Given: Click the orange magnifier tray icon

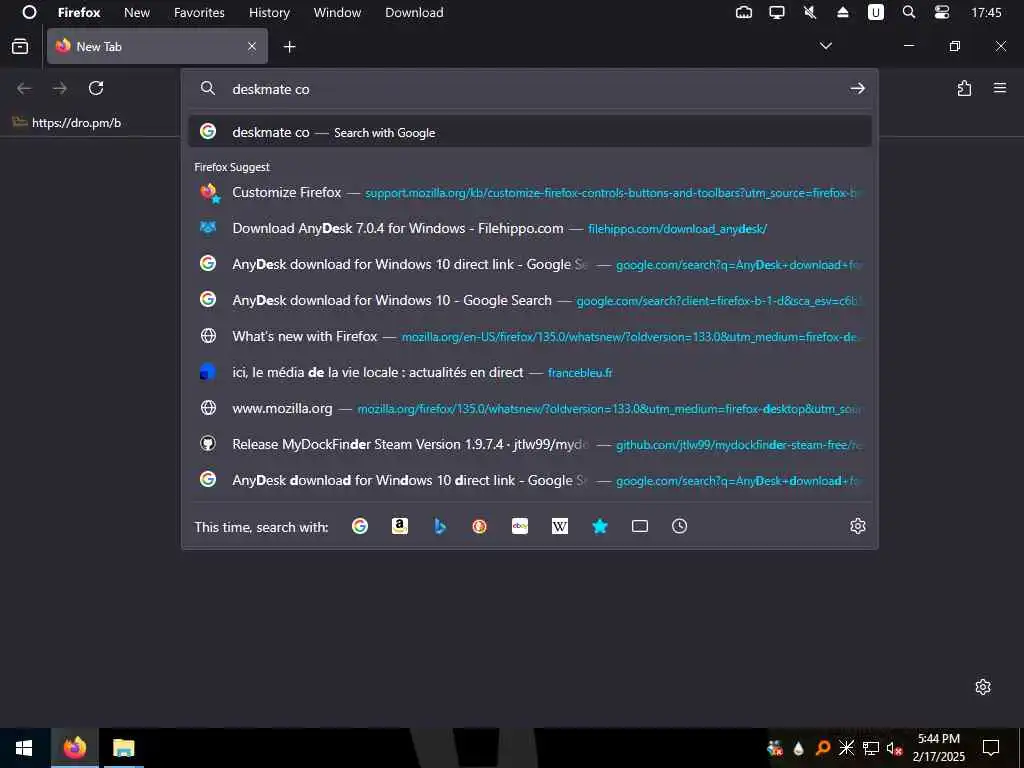Looking at the screenshot, I should 823,748.
